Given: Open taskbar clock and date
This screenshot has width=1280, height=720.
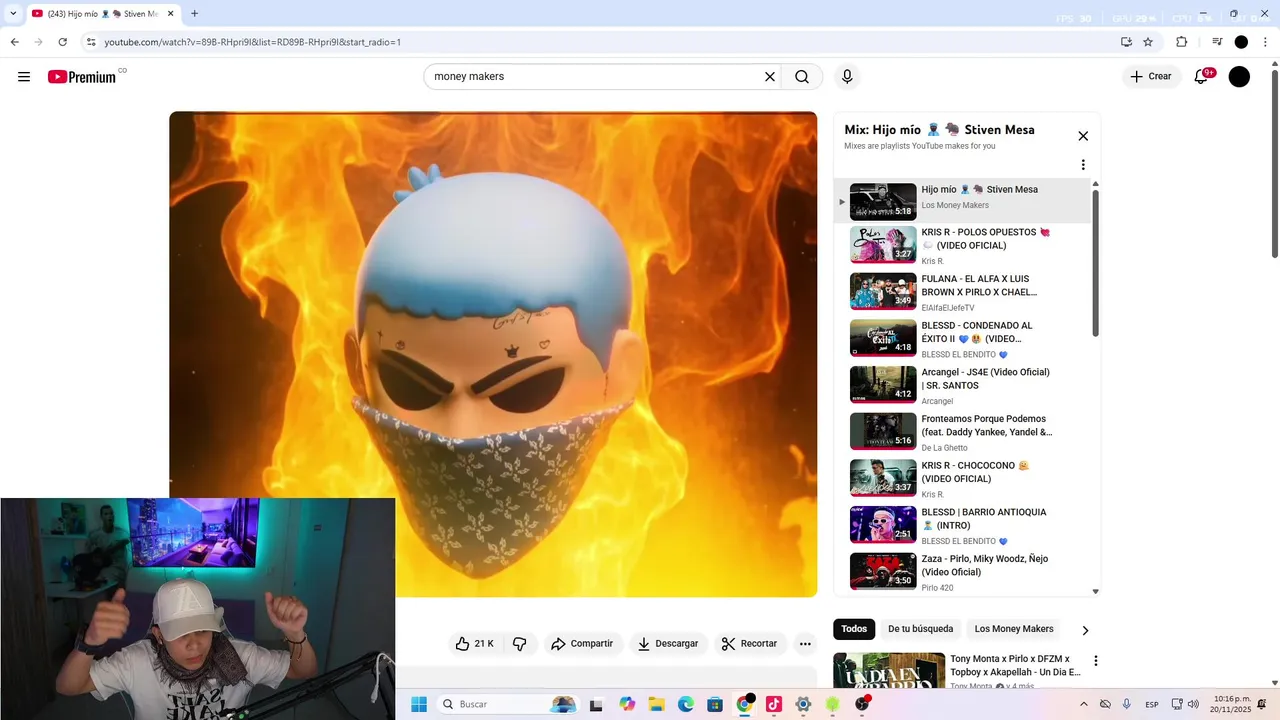Looking at the screenshot, I should pos(1231,704).
